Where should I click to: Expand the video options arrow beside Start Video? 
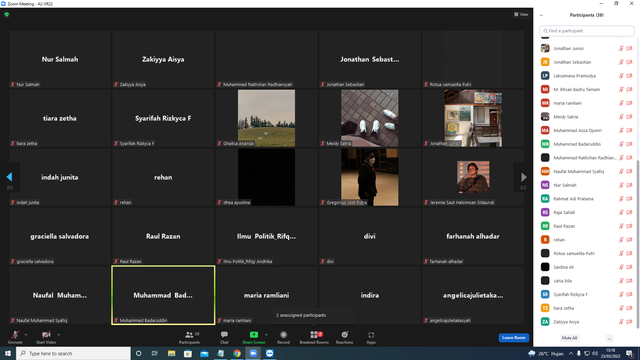(58, 335)
